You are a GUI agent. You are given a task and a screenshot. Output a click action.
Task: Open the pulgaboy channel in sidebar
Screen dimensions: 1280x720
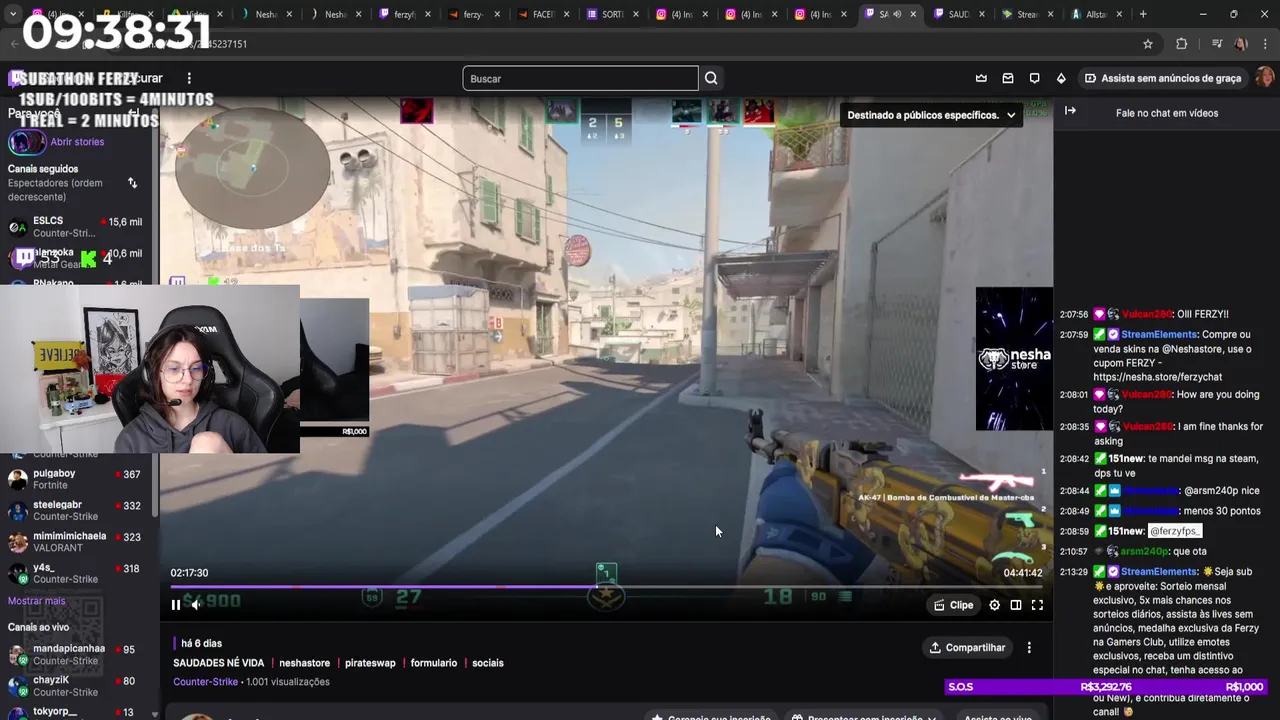click(x=78, y=479)
